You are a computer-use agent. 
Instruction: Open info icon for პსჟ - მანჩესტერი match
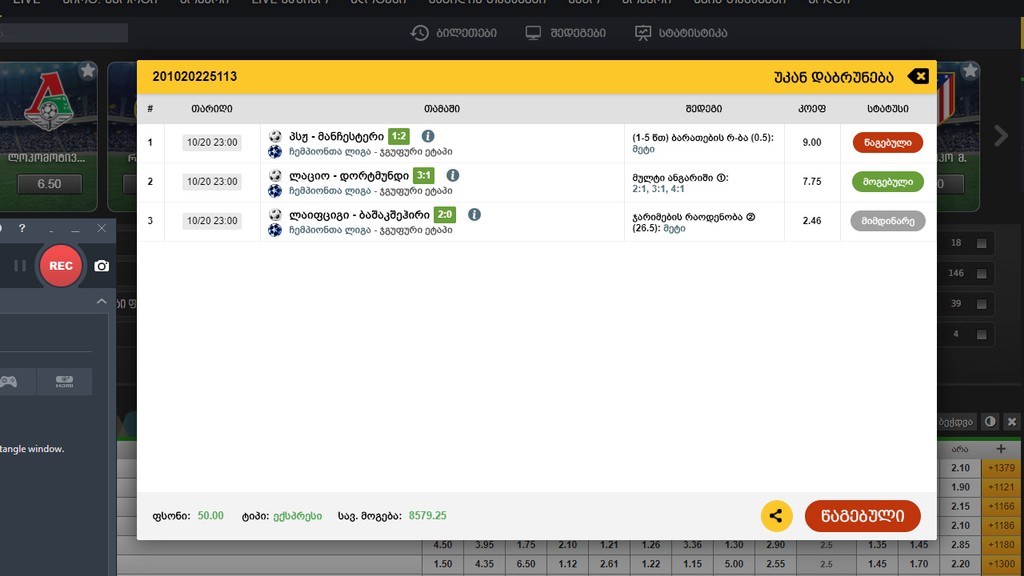click(x=428, y=136)
